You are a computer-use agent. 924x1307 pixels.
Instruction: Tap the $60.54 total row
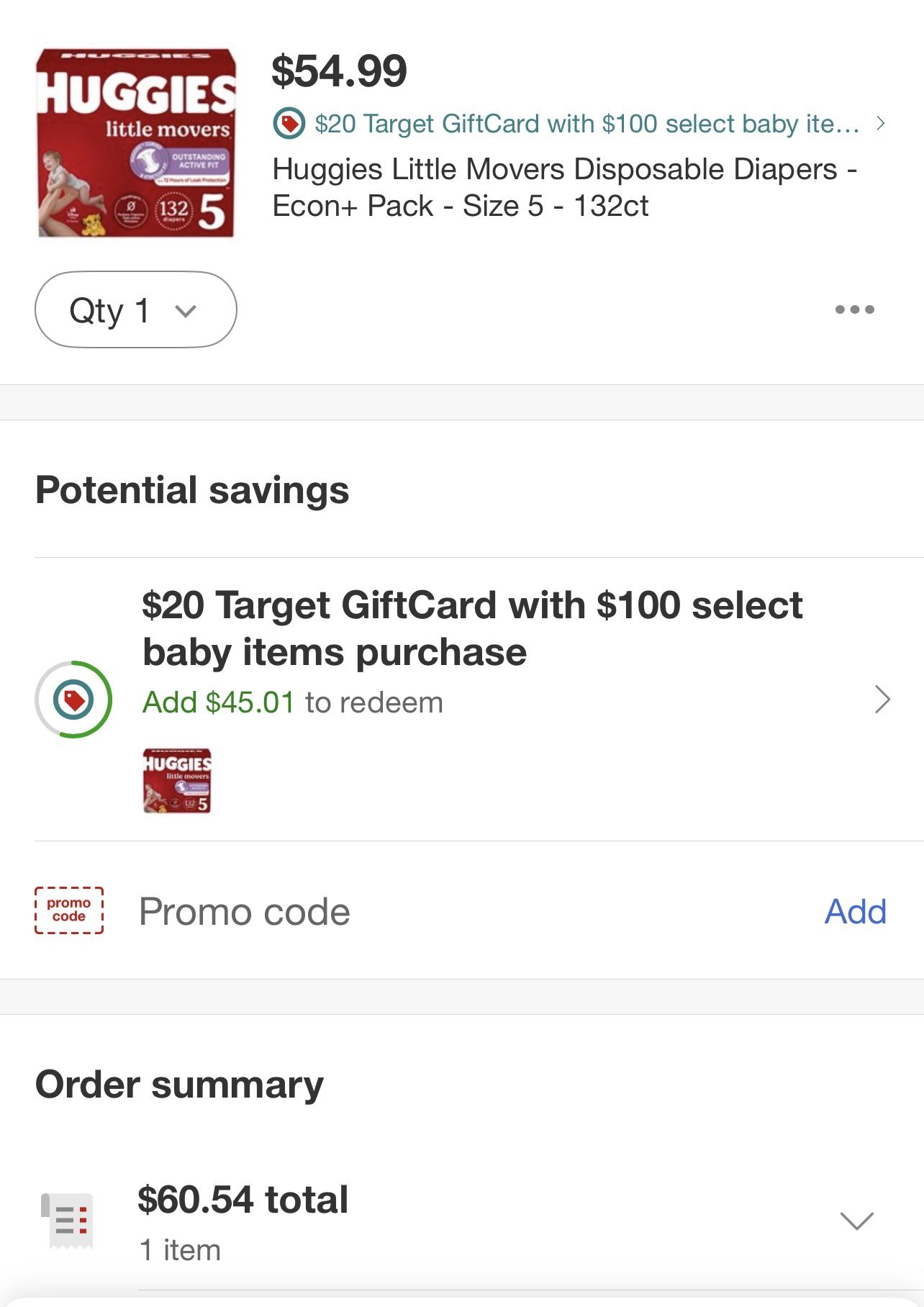pos(462,1221)
